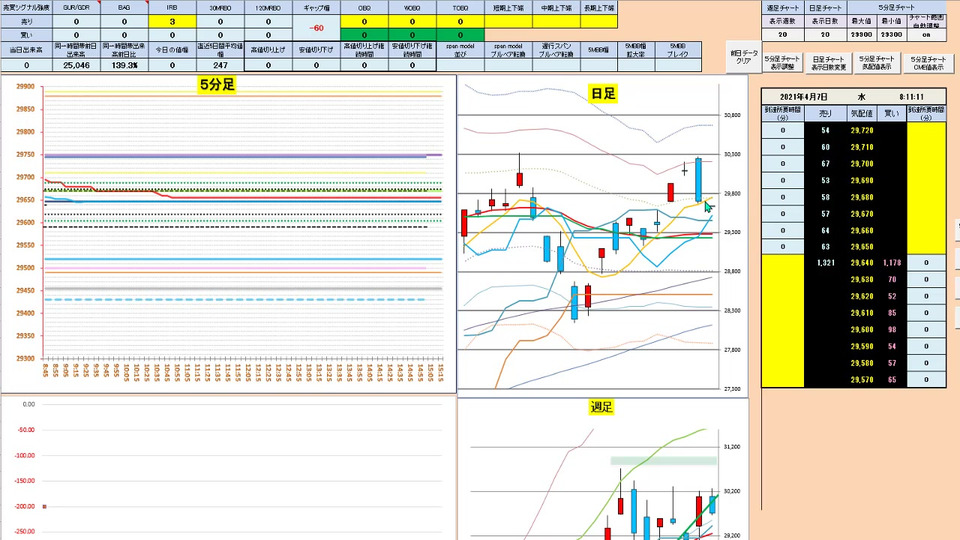
Task: Click the 31,200 axis label on weekly chart
Action: point(732,447)
